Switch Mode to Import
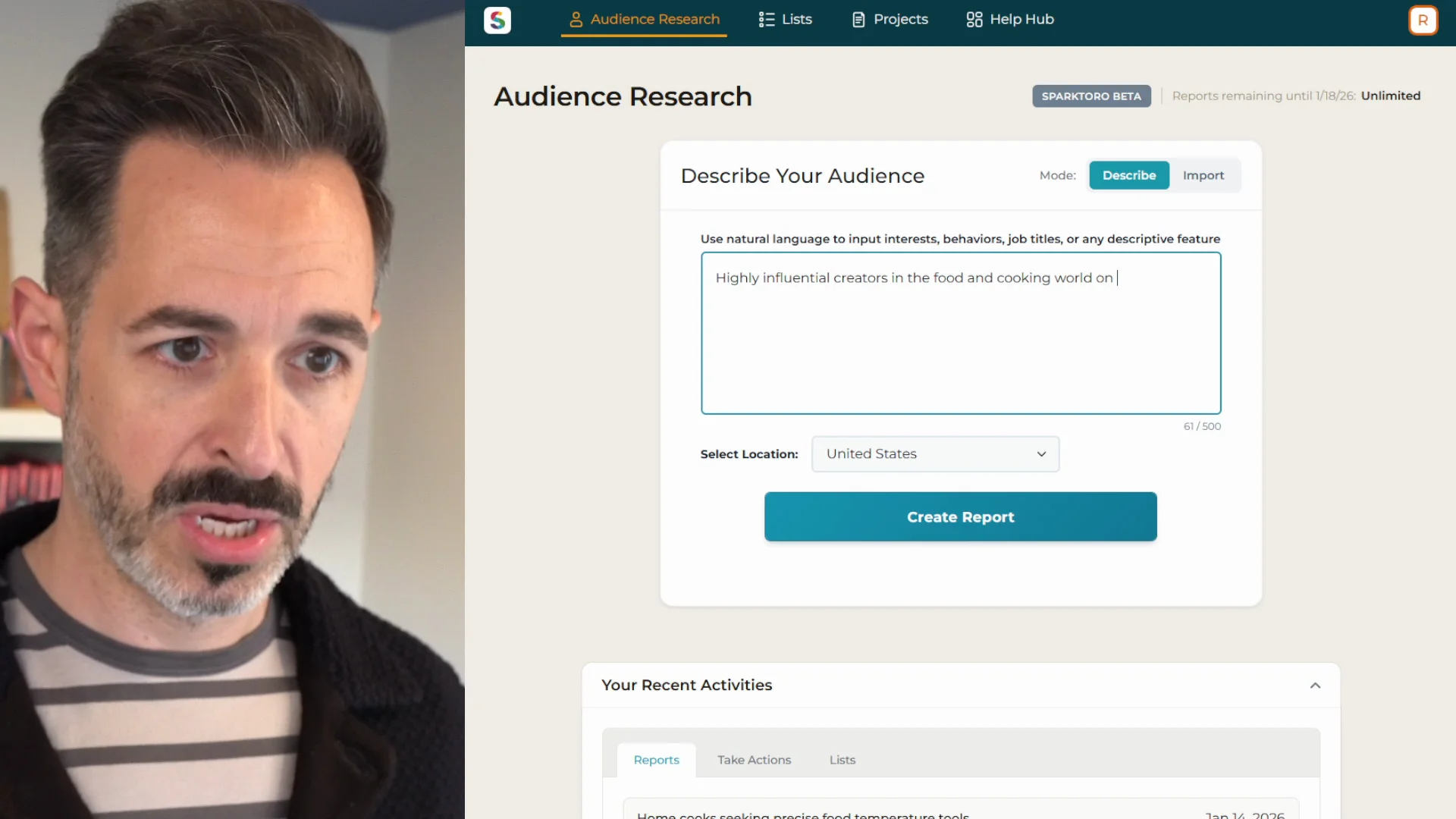The width and height of the screenshot is (1456, 819). coord(1203,175)
